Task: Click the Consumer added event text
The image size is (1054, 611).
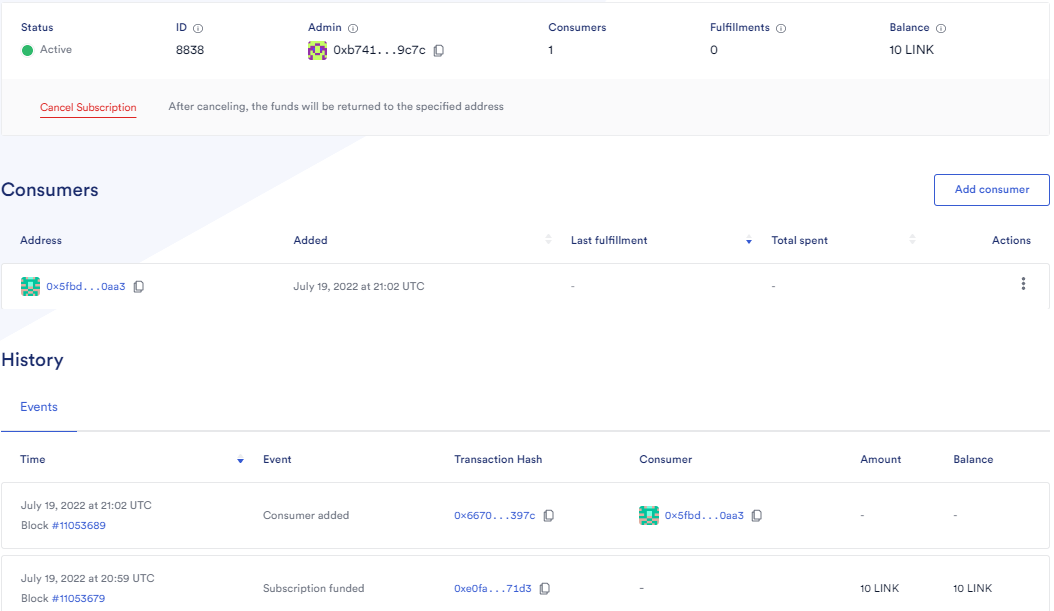Action: point(306,516)
